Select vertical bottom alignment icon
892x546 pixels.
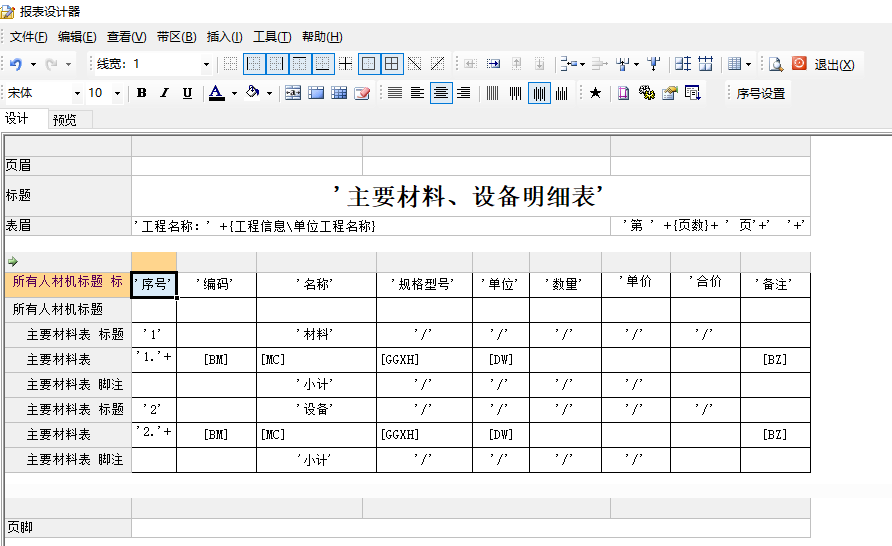coord(561,93)
